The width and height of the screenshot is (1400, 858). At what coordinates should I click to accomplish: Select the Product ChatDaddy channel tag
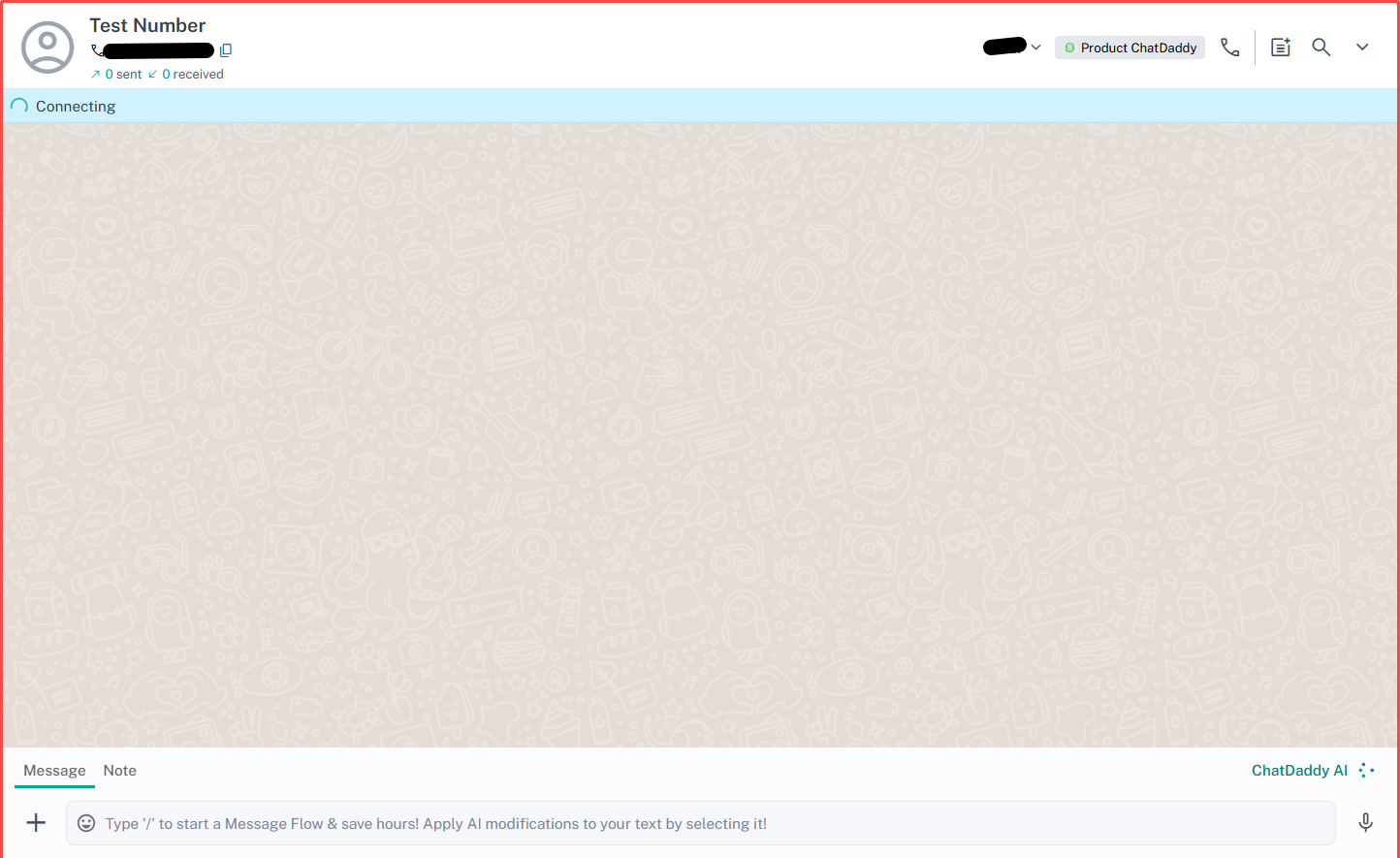(1130, 48)
